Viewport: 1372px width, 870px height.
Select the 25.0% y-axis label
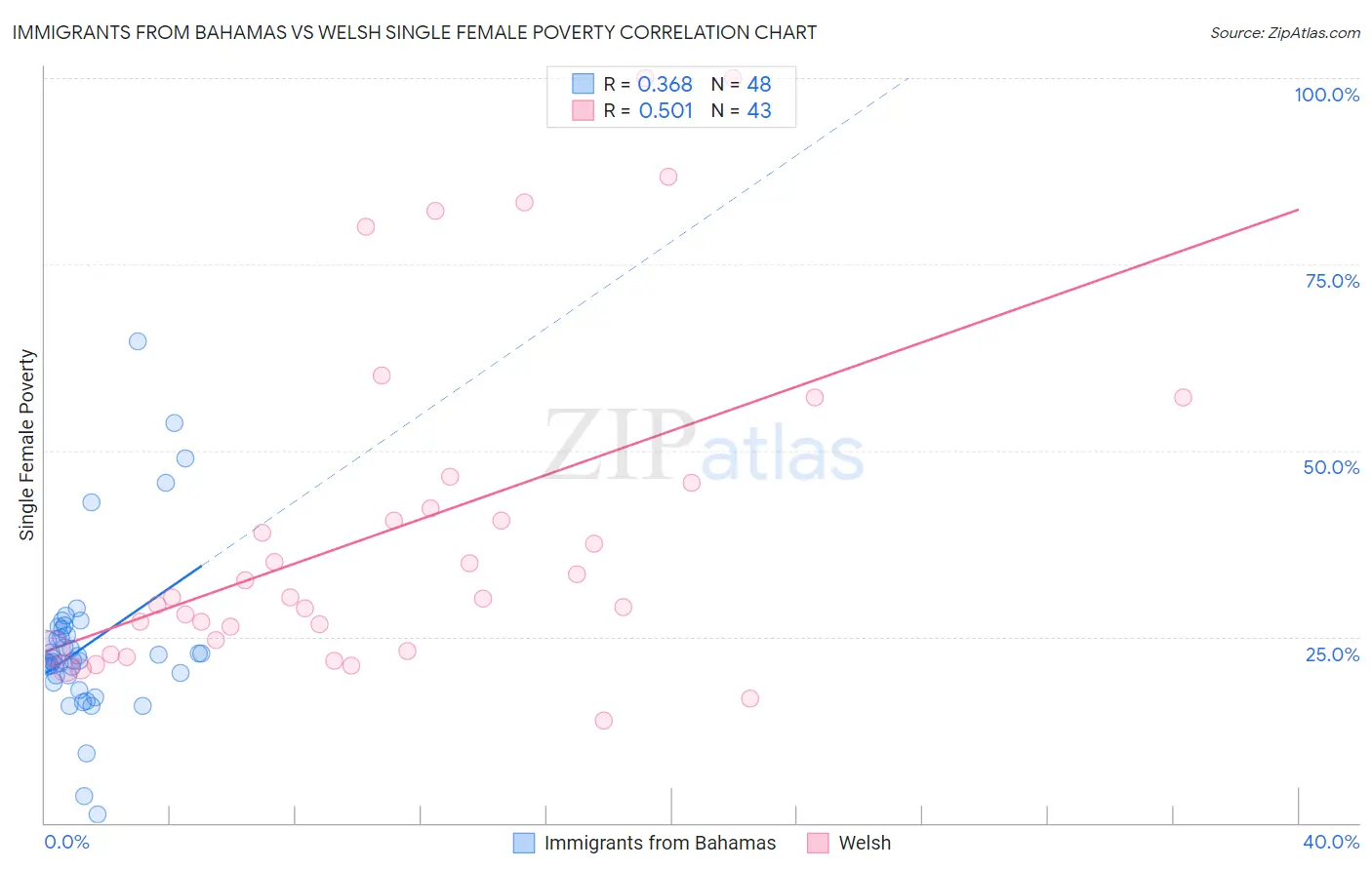coord(1332,654)
